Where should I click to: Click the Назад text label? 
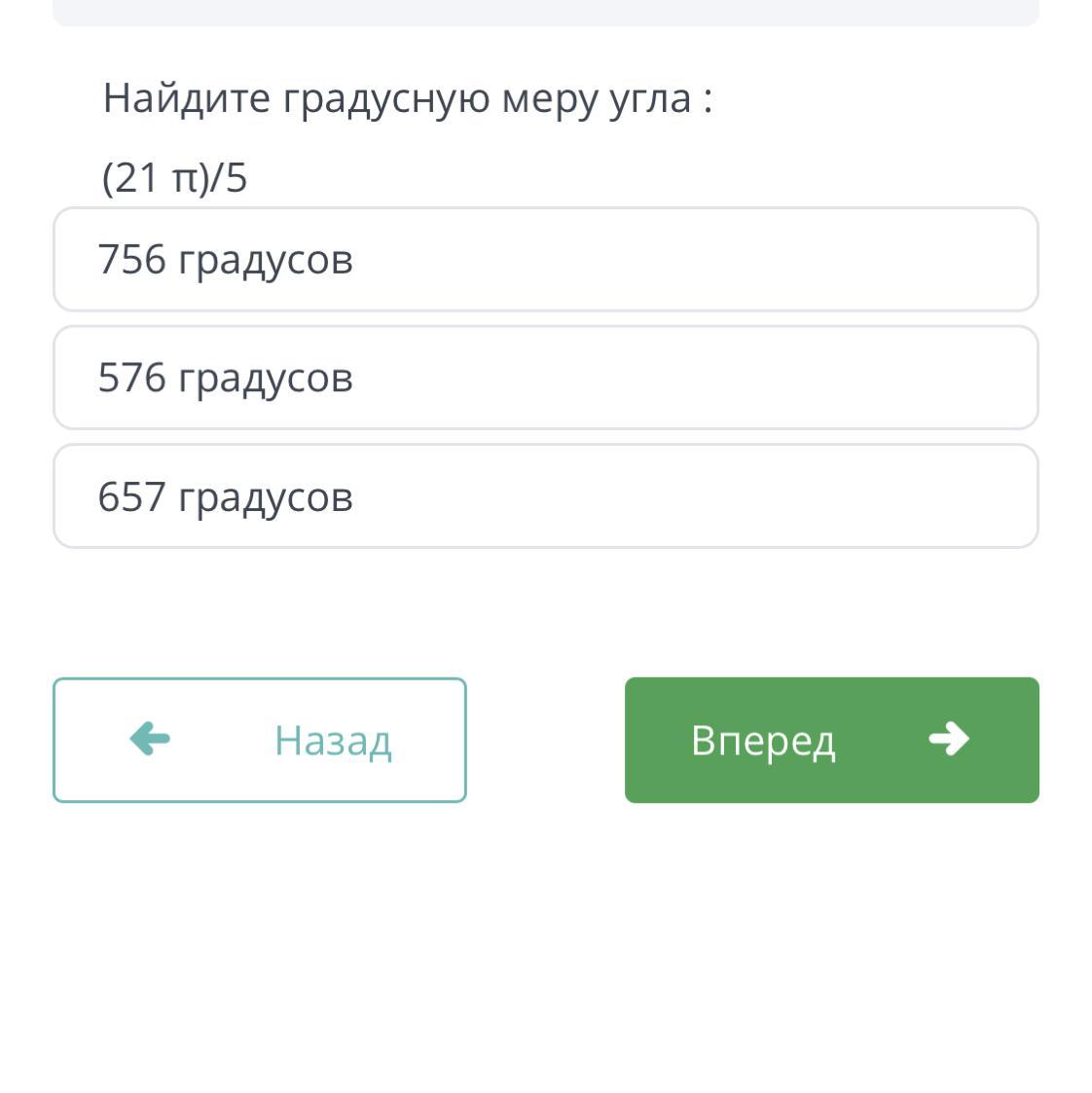tap(333, 741)
